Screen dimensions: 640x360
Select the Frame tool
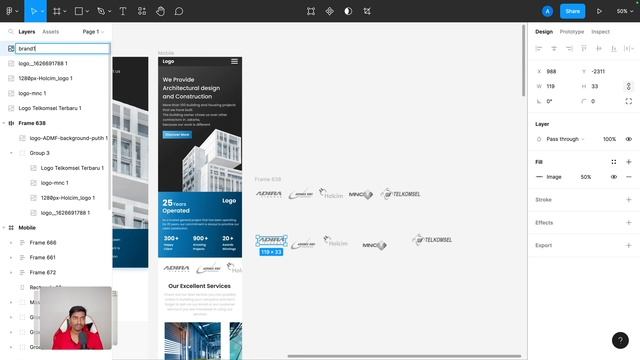[57, 11]
